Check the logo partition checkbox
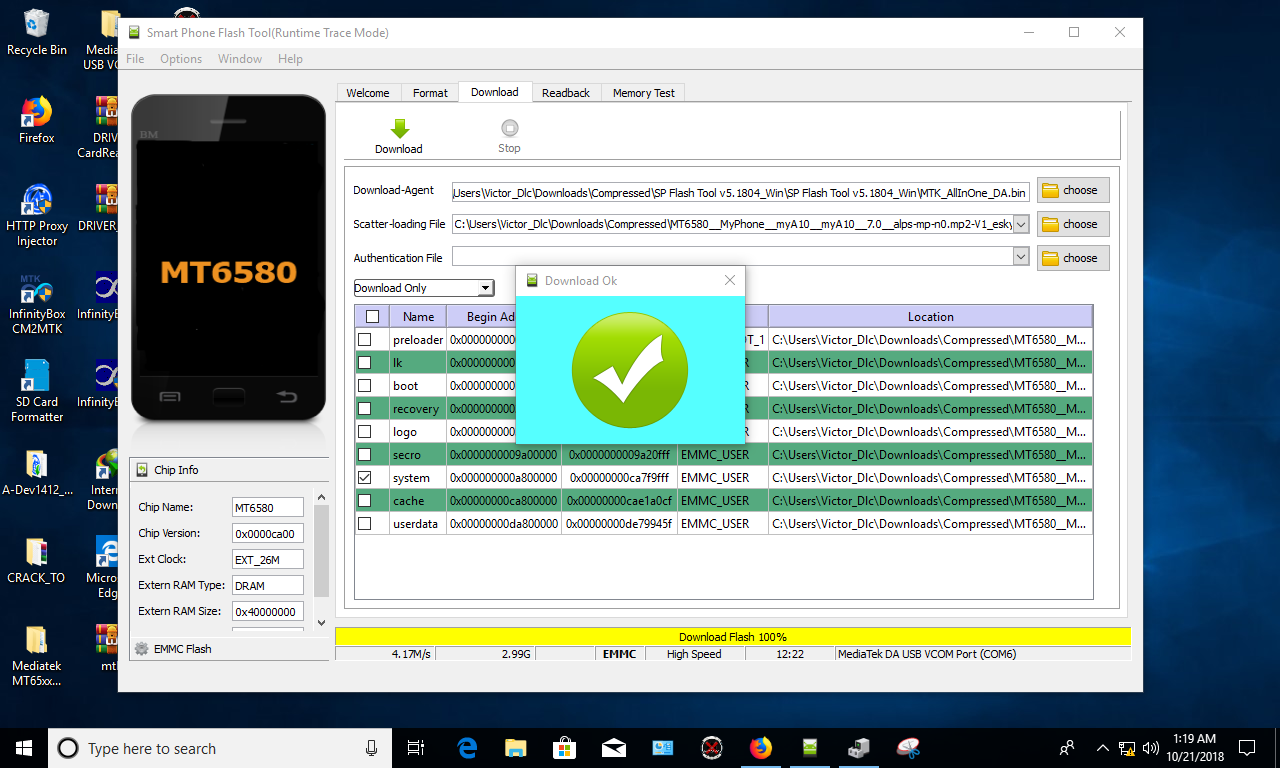This screenshot has height=768, width=1280. tap(365, 432)
